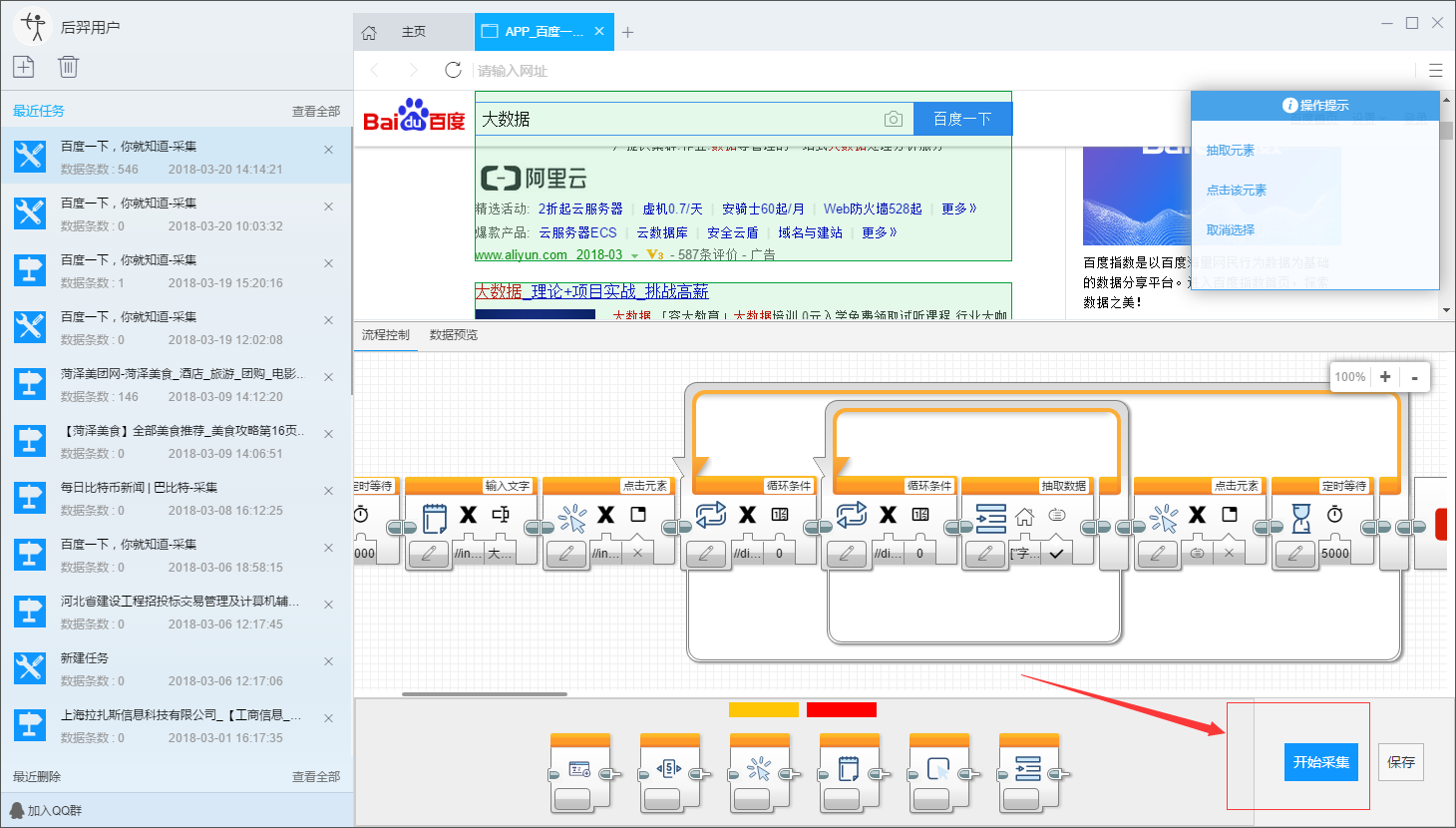The height and width of the screenshot is (828, 1456).
Task: Click the 保存 button
Action: [1400, 762]
